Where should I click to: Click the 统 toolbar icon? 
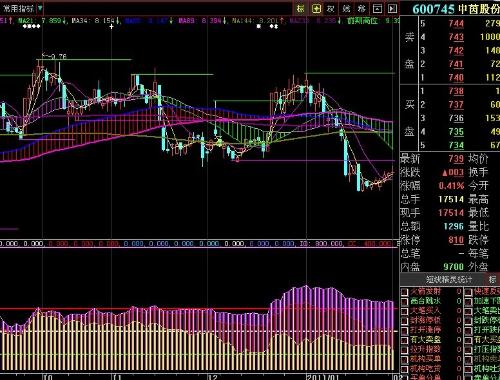pos(346,9)
